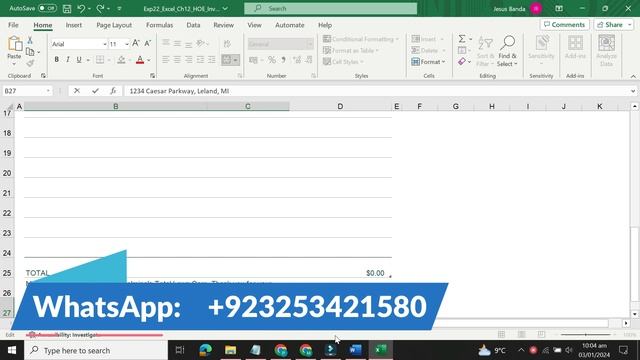The width and height of the screenshot is (640, 360).
Task: Click the Decrease Font Size icon
Action: coord(148,43)
